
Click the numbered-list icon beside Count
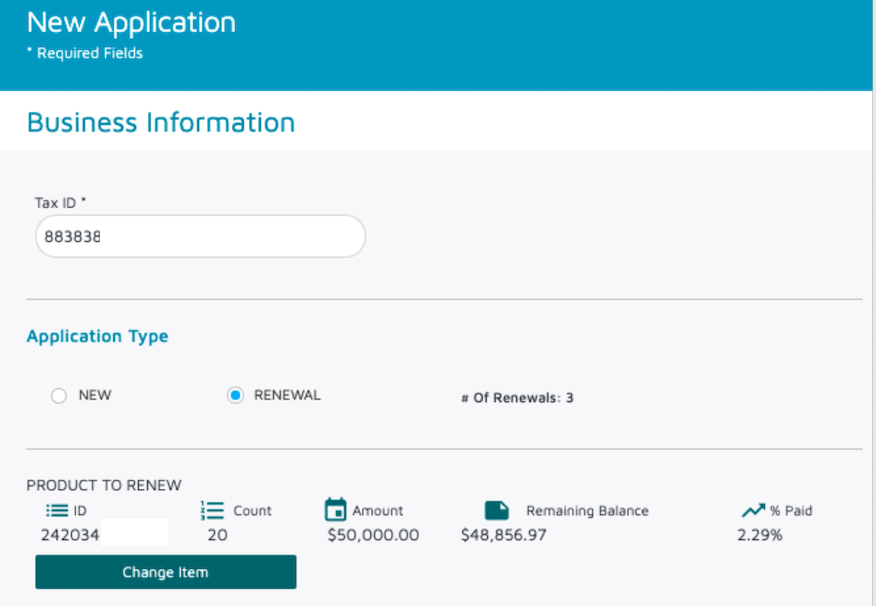click(212, 510)
